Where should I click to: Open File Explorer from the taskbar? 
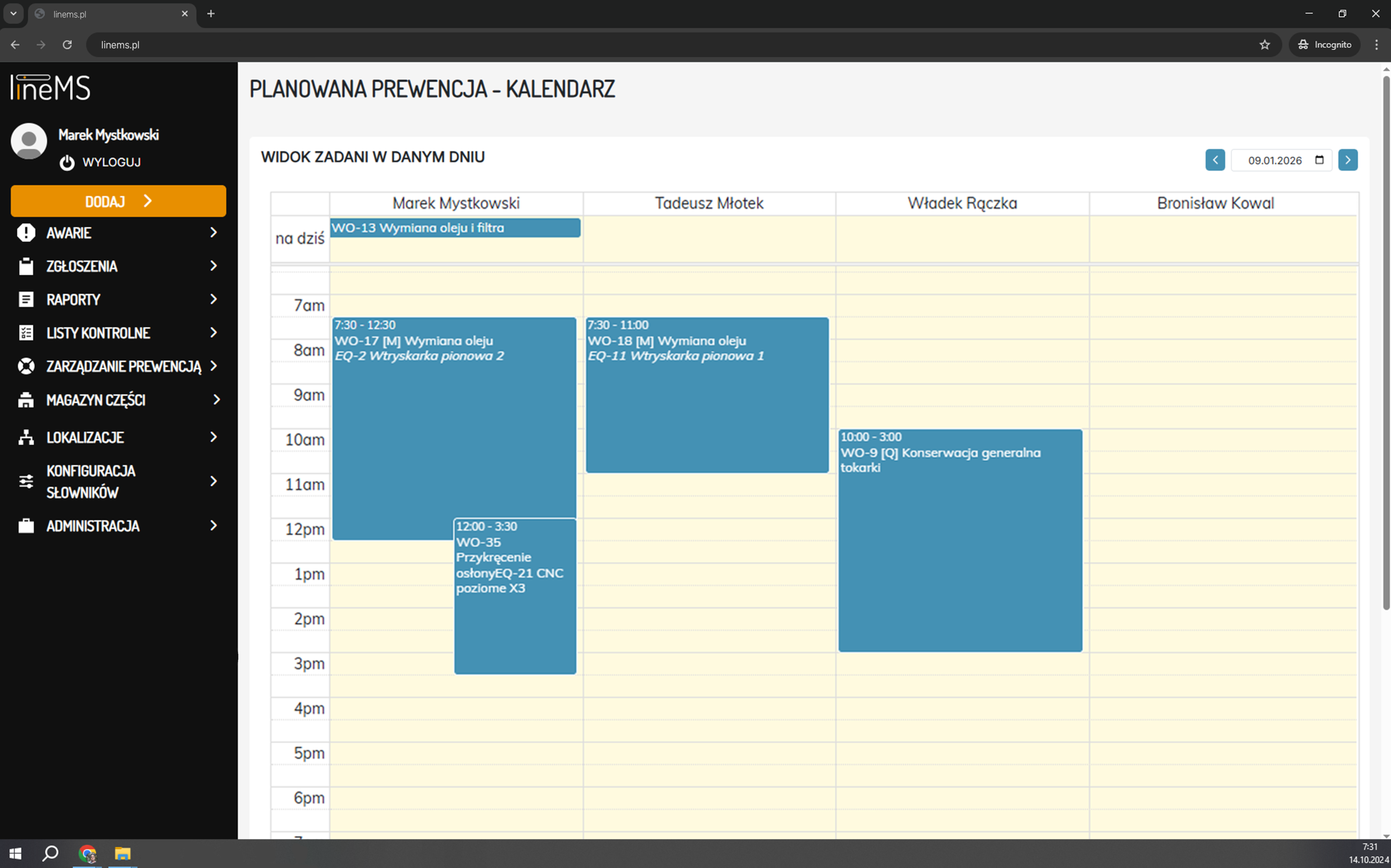click(x=122, y=854)
